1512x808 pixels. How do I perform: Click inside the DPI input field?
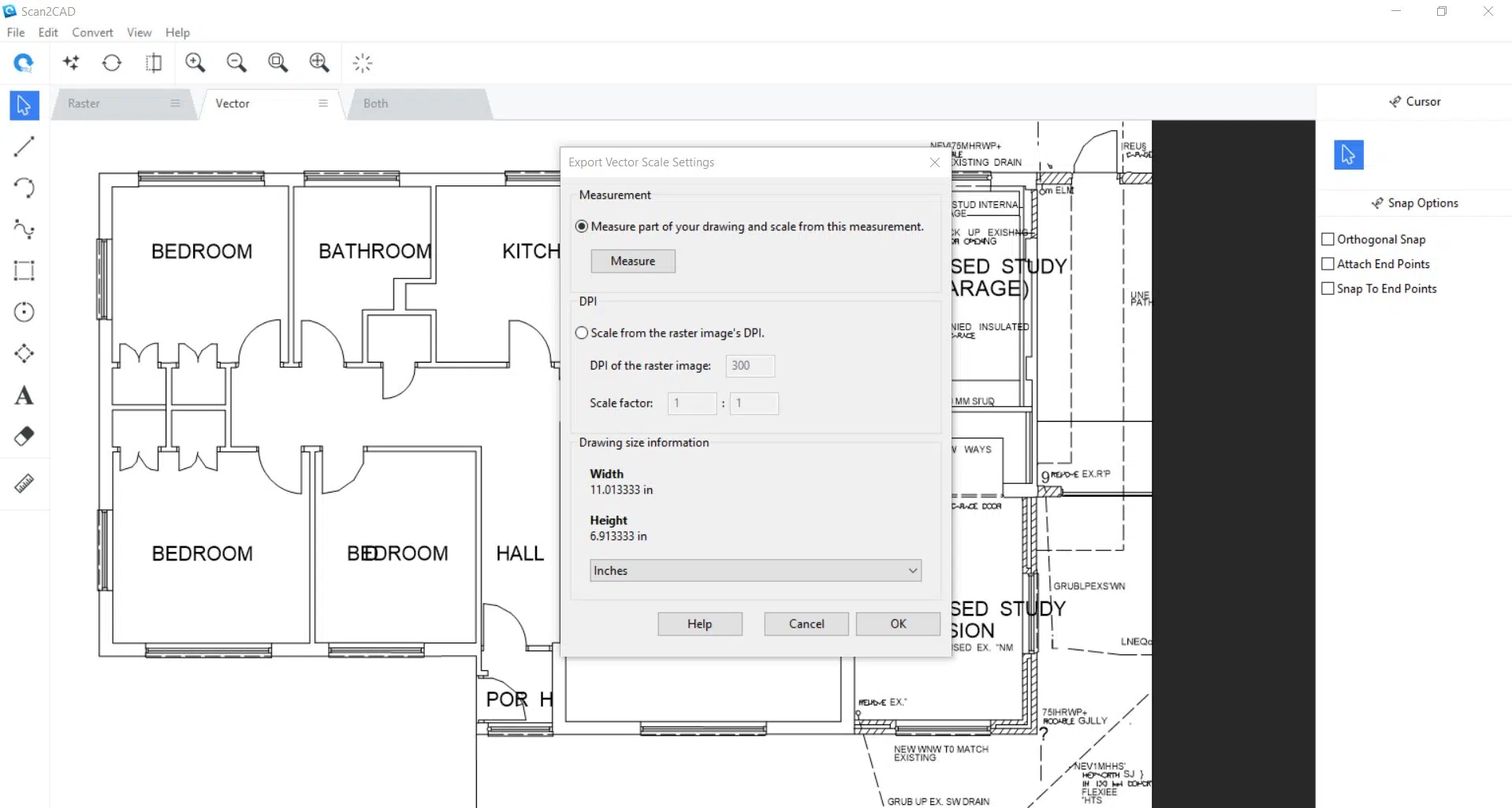[x=748, y=366]
